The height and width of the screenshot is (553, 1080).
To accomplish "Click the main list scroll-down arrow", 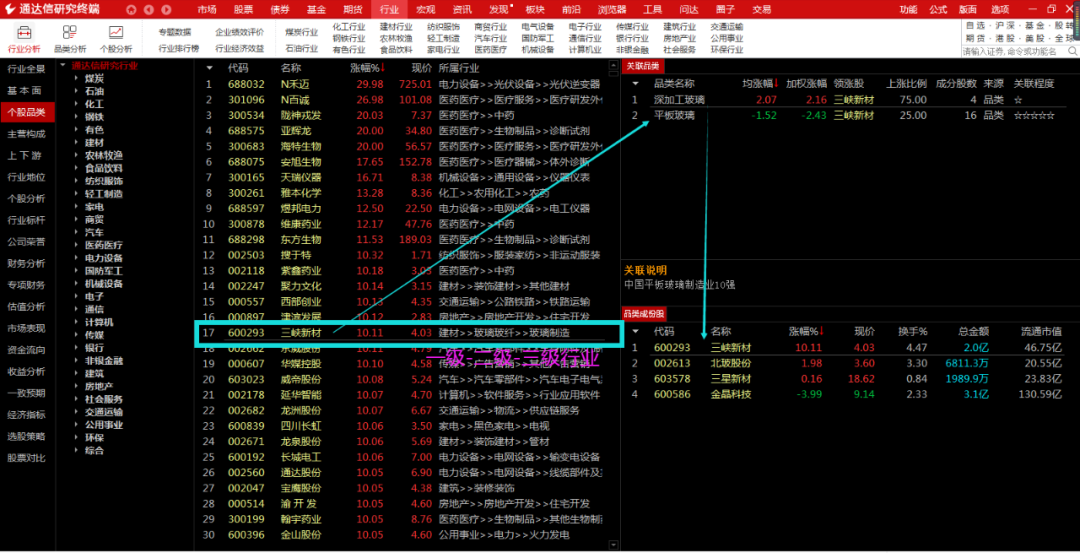I will (x=614, y=545).
